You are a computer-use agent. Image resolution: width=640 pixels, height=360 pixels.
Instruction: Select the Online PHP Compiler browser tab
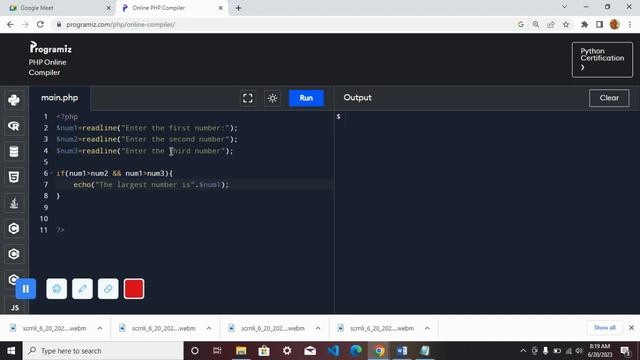(x=171, y=8)
